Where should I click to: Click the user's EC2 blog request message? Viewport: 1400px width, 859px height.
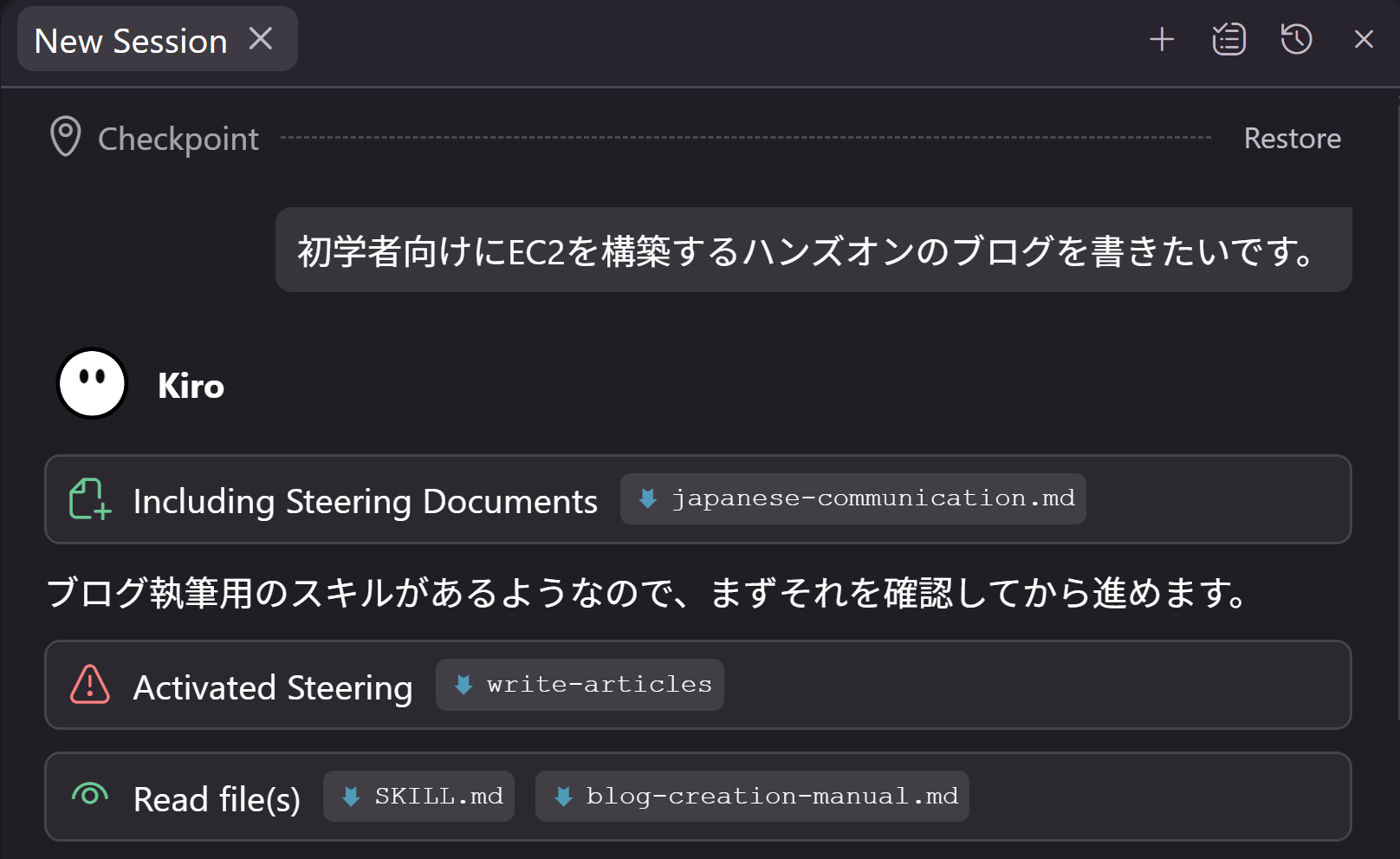tap(813, 250)
